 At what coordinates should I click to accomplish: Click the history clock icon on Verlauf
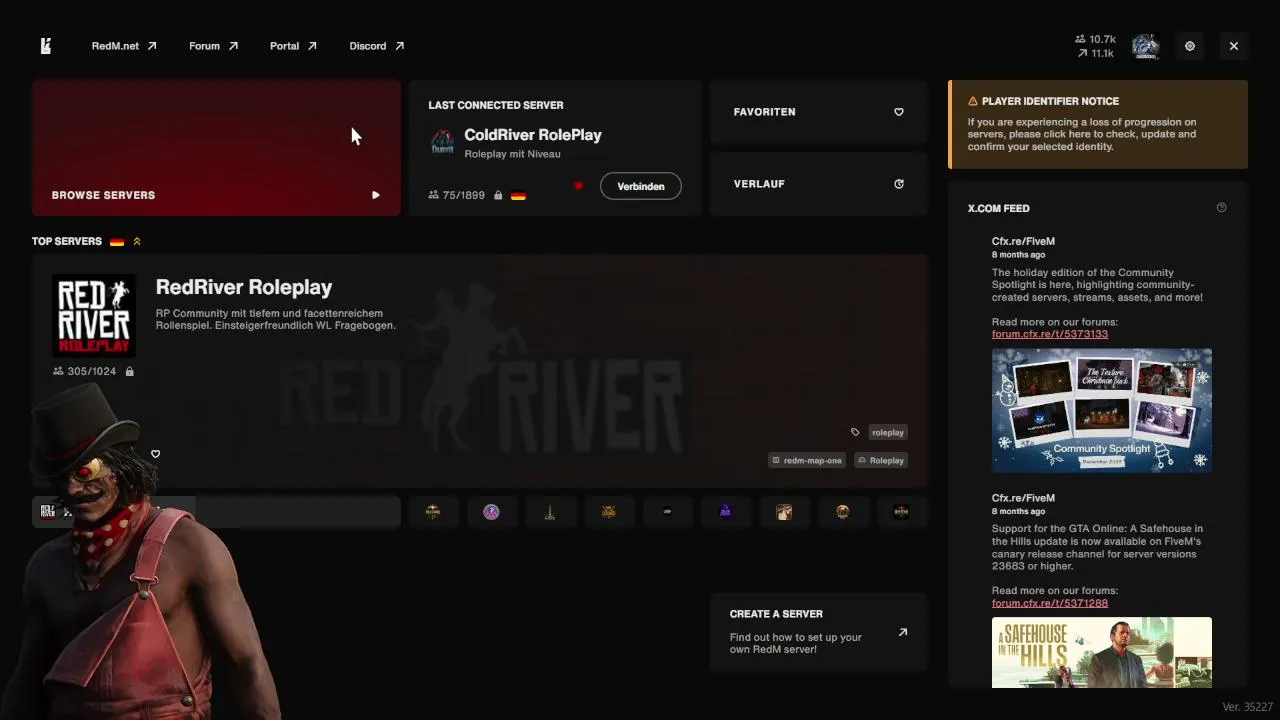pos(899,184)
